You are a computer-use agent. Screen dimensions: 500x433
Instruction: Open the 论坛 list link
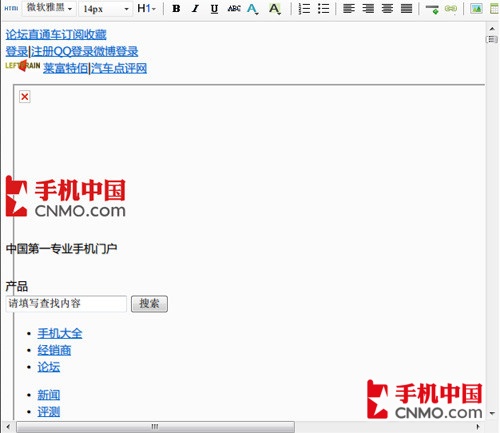(49, 367)
